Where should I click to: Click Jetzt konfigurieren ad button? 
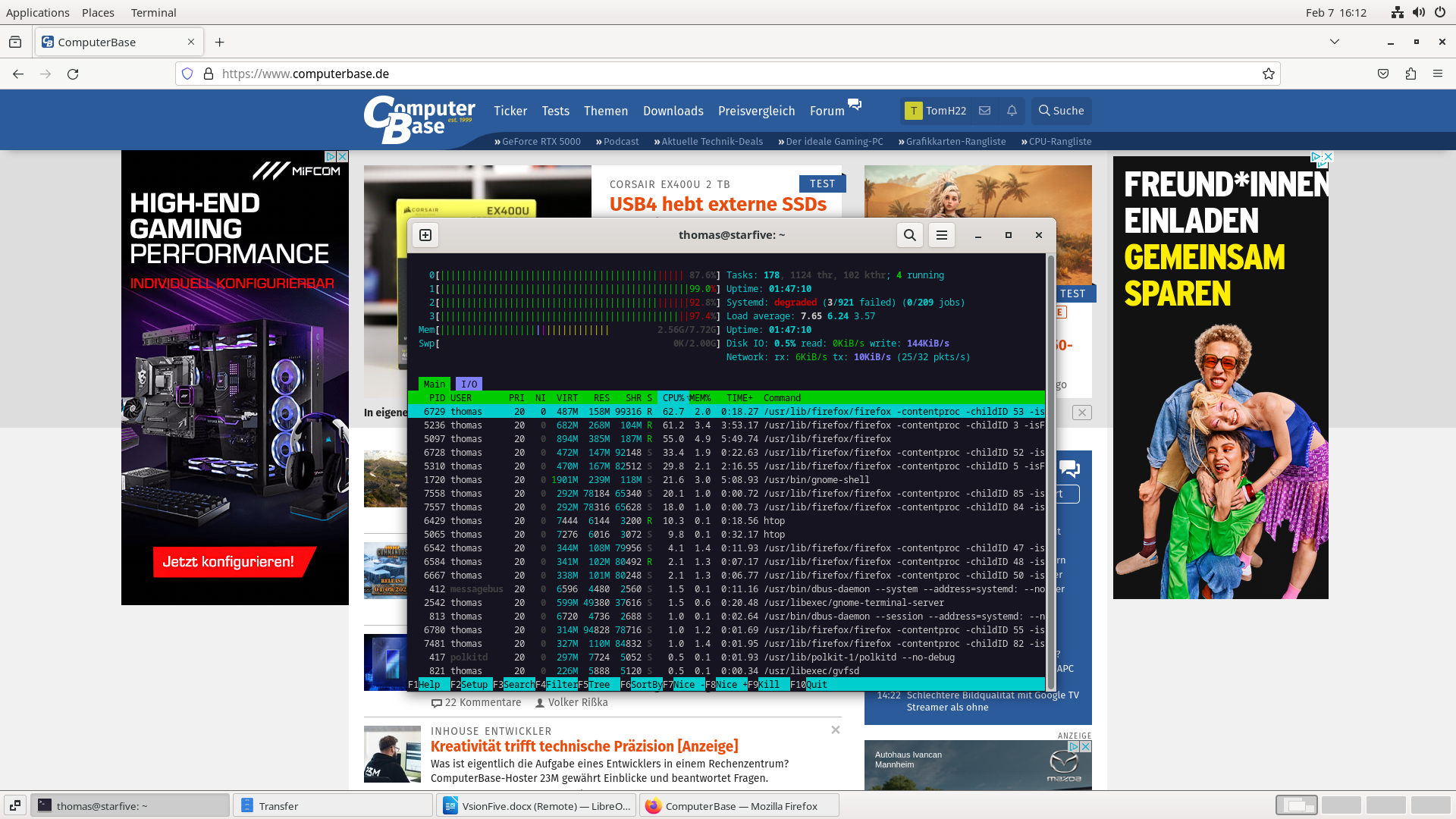point(228,562)
